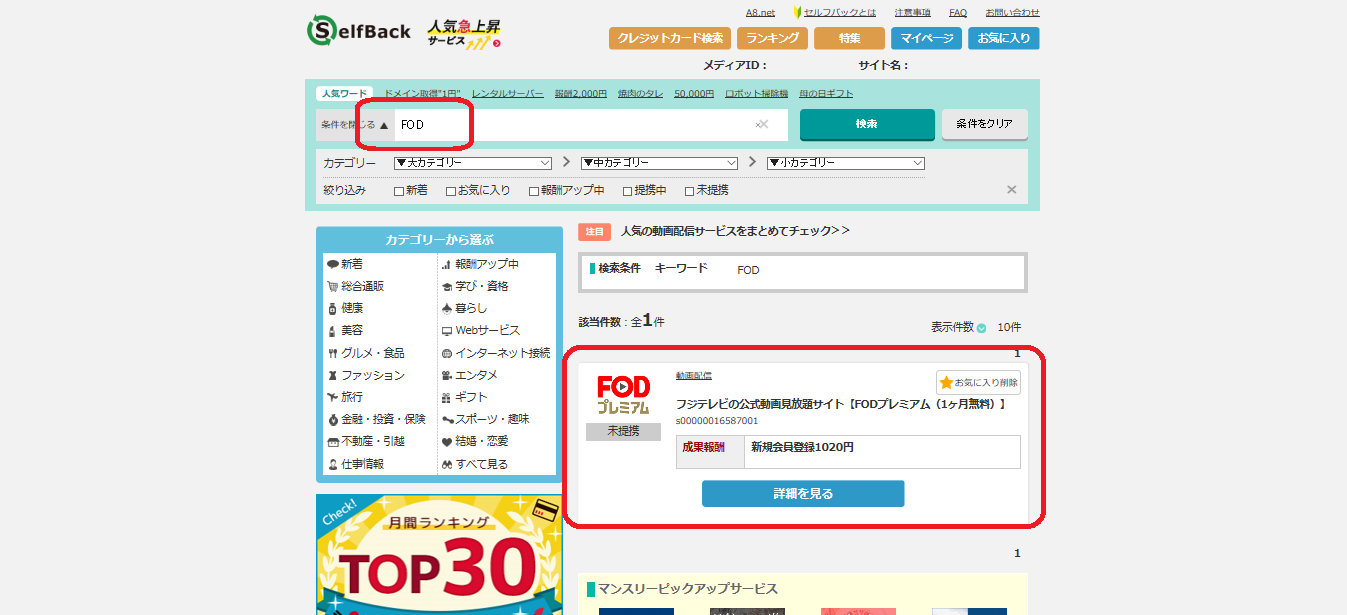Click the popular word ロボット掃除機

pyautogui.click(x=756, y=93)
